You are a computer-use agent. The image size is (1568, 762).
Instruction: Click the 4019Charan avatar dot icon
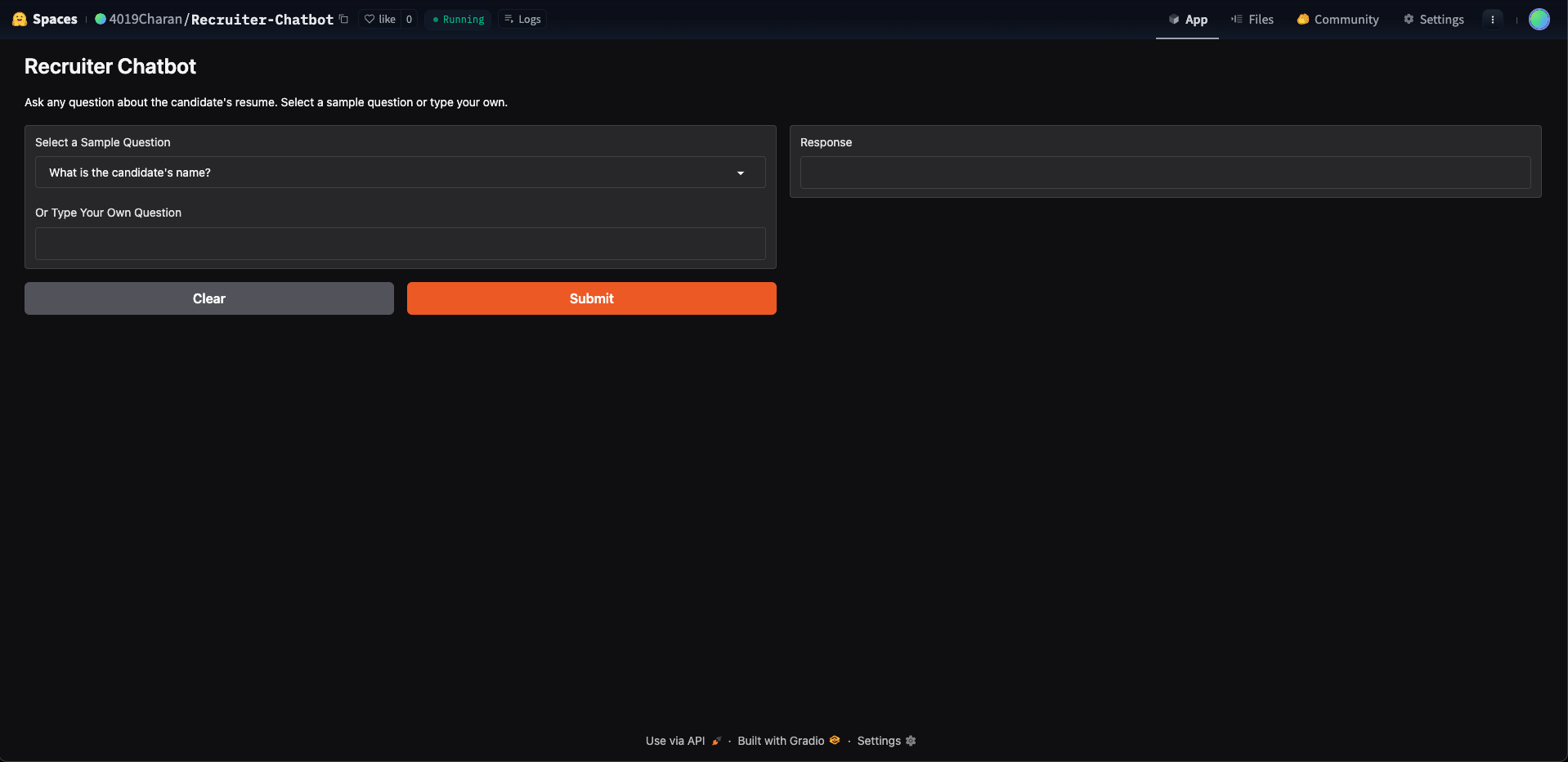click(x=101, y=19)
